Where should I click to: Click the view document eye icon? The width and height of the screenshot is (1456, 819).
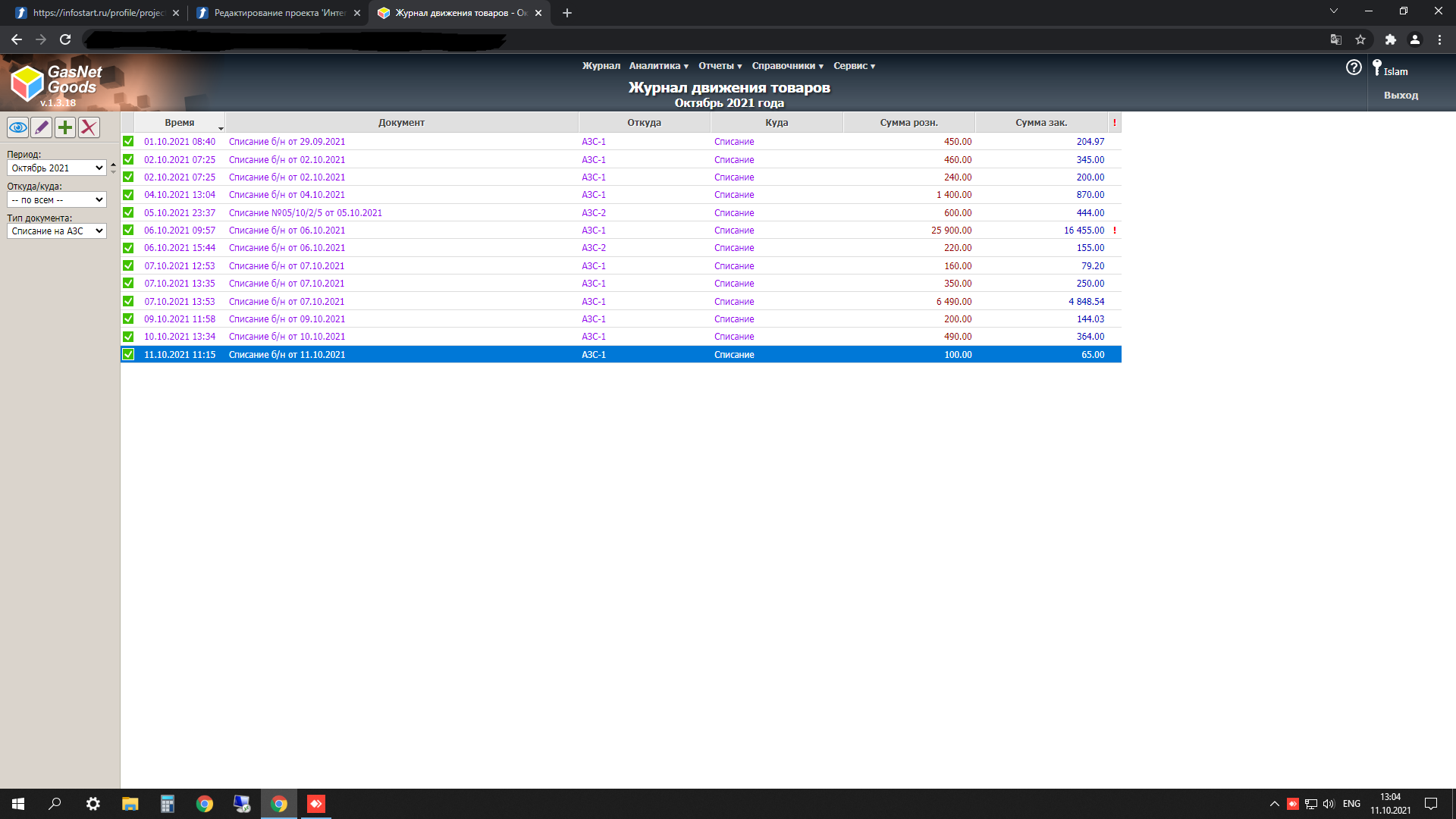click(x=18, y=127)
